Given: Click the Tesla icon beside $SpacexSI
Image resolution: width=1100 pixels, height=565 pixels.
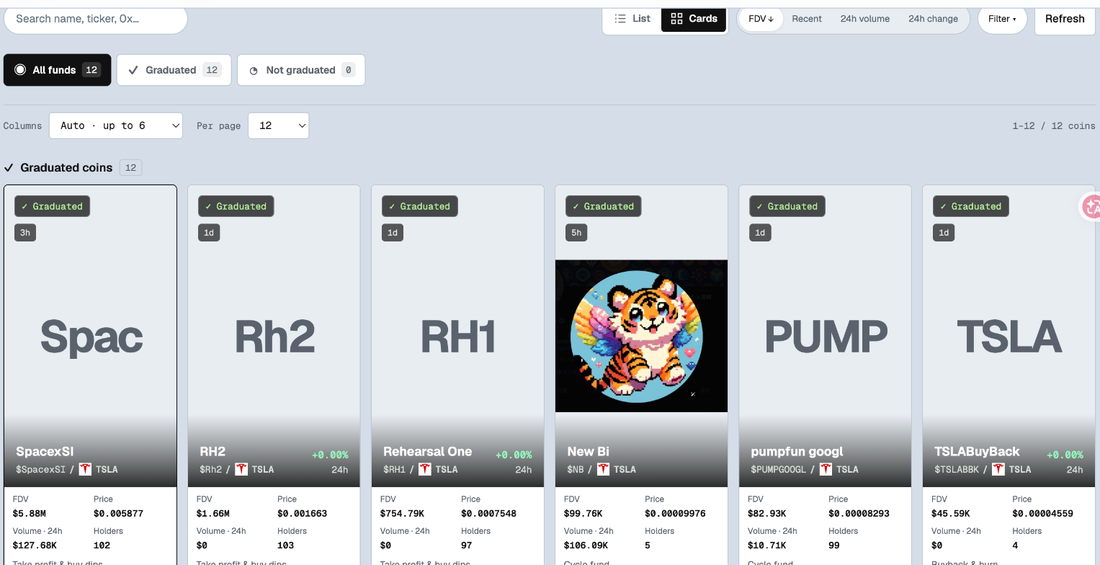Looking at the screenshot, I should coord(86,470).
